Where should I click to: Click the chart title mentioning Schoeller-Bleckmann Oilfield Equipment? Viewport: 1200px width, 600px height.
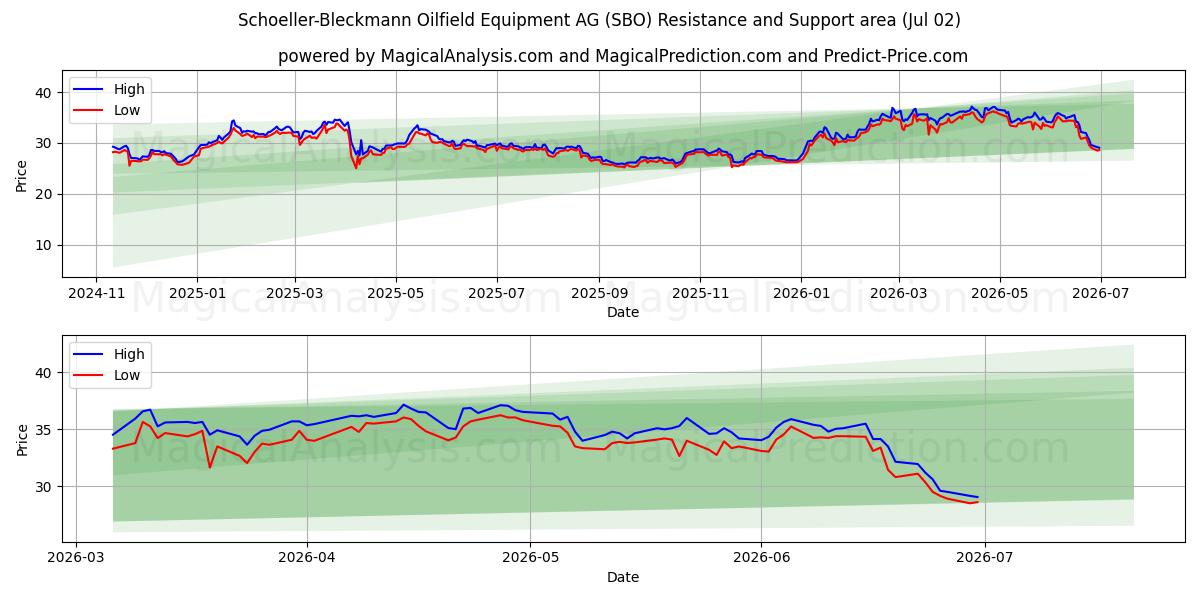point(600,20)
